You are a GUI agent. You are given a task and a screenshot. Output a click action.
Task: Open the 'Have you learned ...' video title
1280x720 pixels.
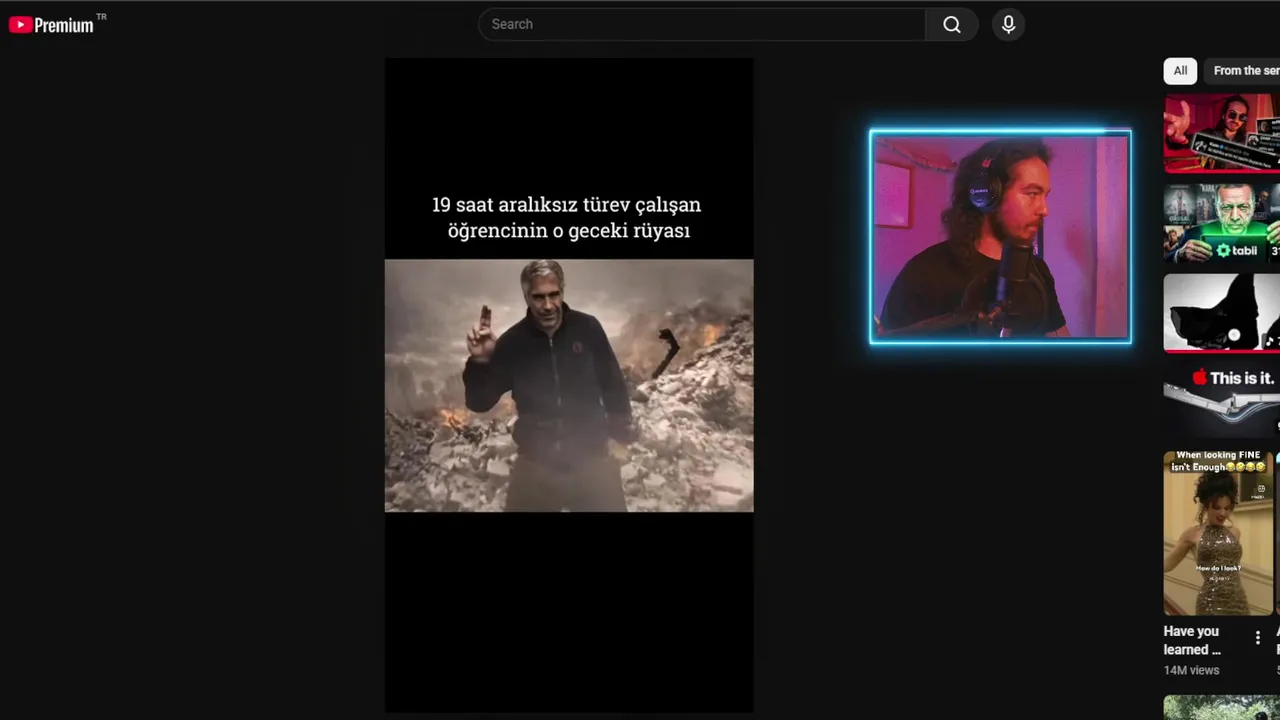(x=1192, y=641)
